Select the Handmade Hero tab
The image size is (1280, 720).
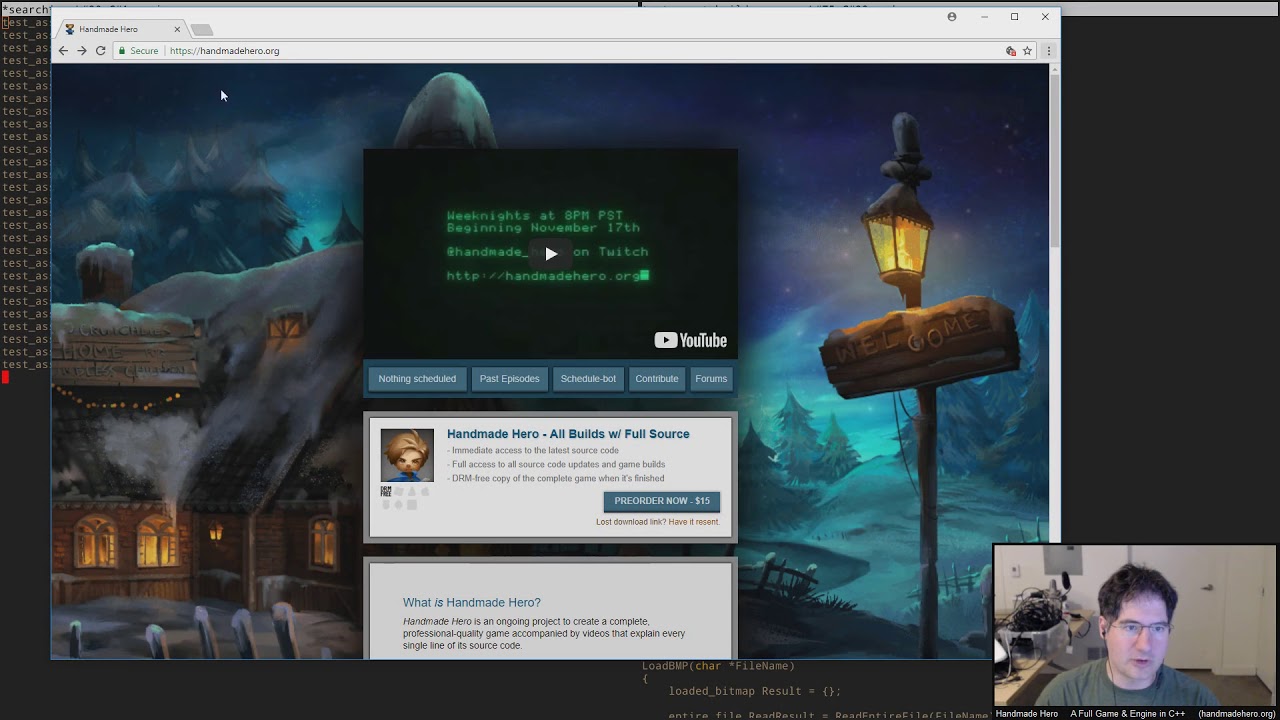(x=122, y=29)
